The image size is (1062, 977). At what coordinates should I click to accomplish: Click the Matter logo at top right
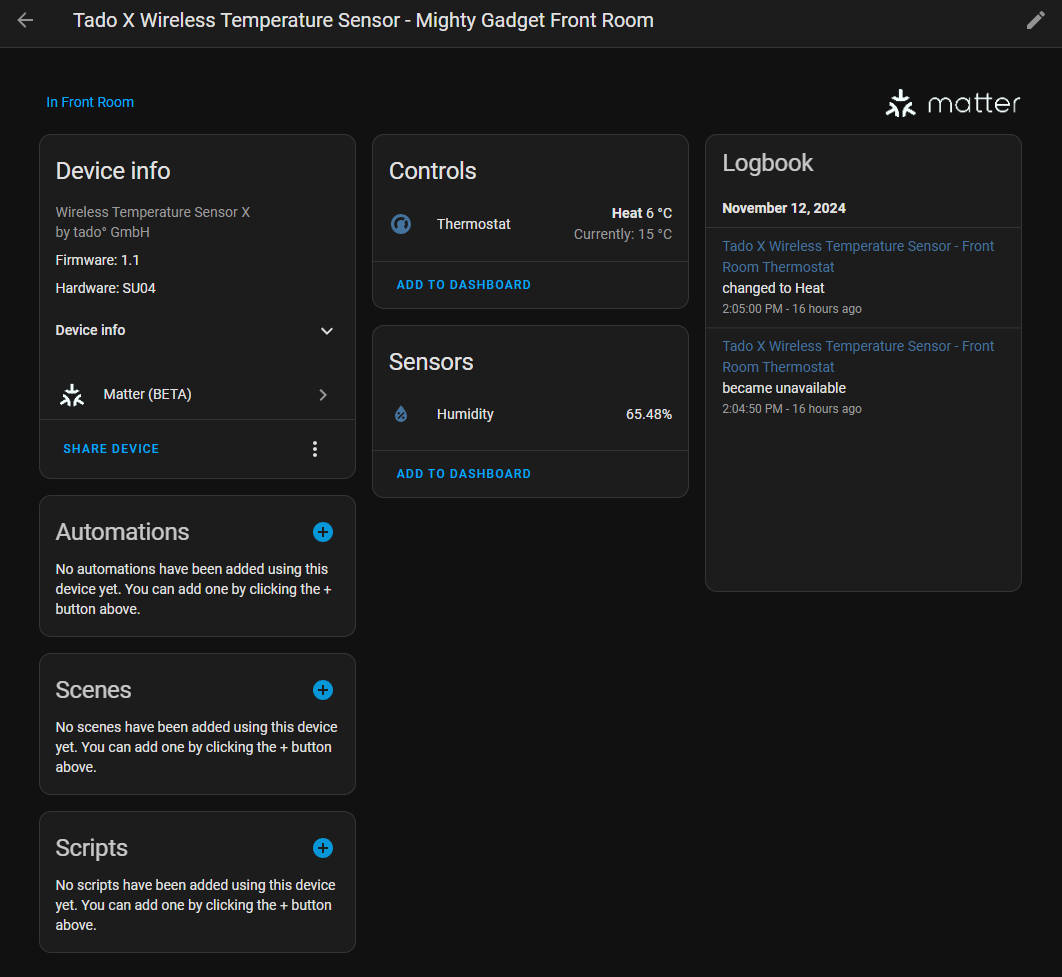coord(952,103)
